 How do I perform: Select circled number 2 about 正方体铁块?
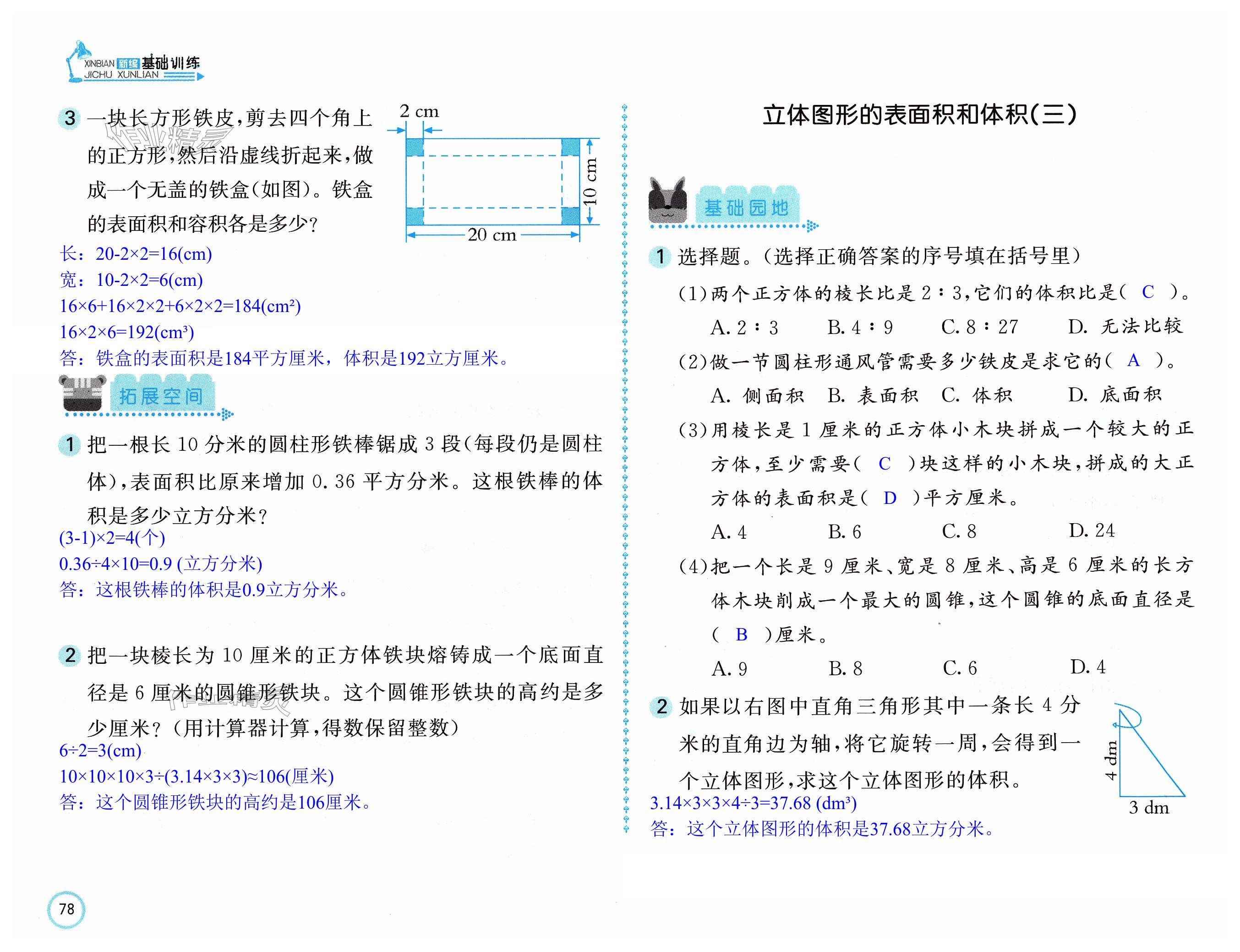(x=70, y=656)
